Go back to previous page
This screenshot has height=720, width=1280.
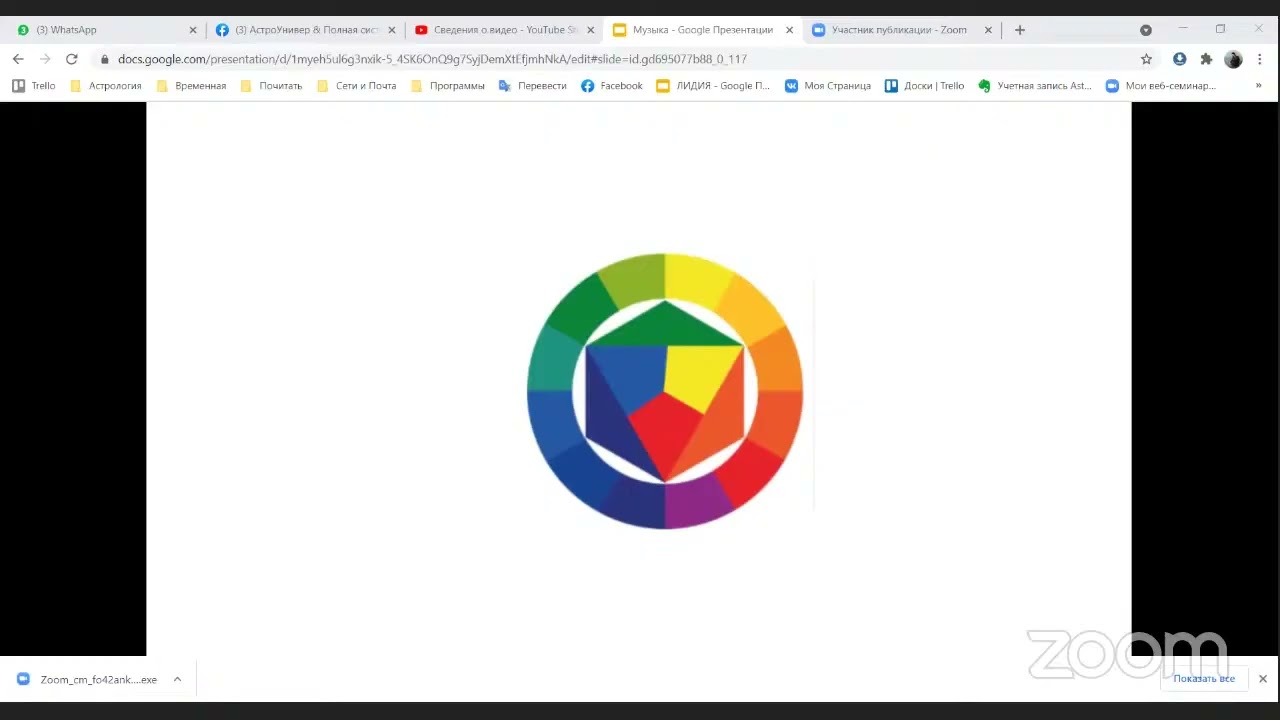click(18, 59)
